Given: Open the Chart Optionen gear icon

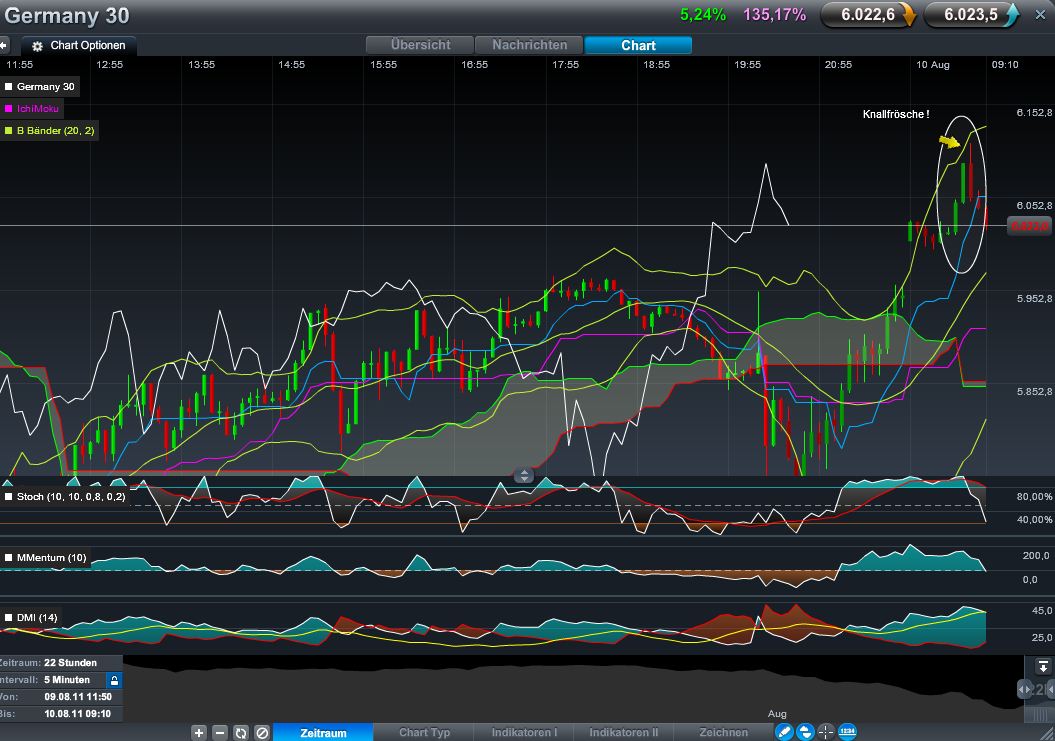Looking at the screenshot, I should click(x=37, y=46).
